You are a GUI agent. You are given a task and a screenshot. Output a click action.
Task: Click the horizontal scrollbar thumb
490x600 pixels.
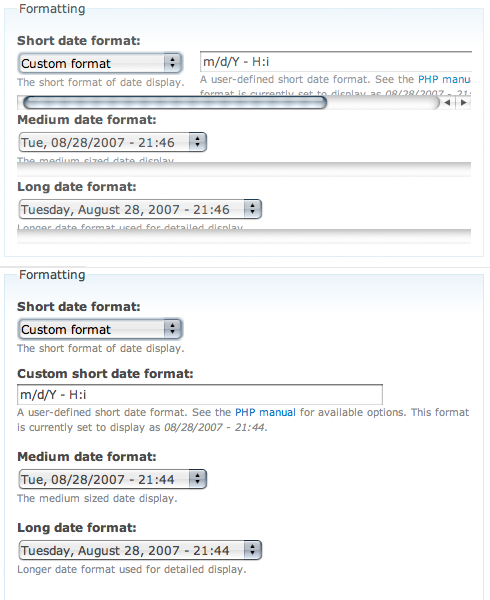(175, 103)
